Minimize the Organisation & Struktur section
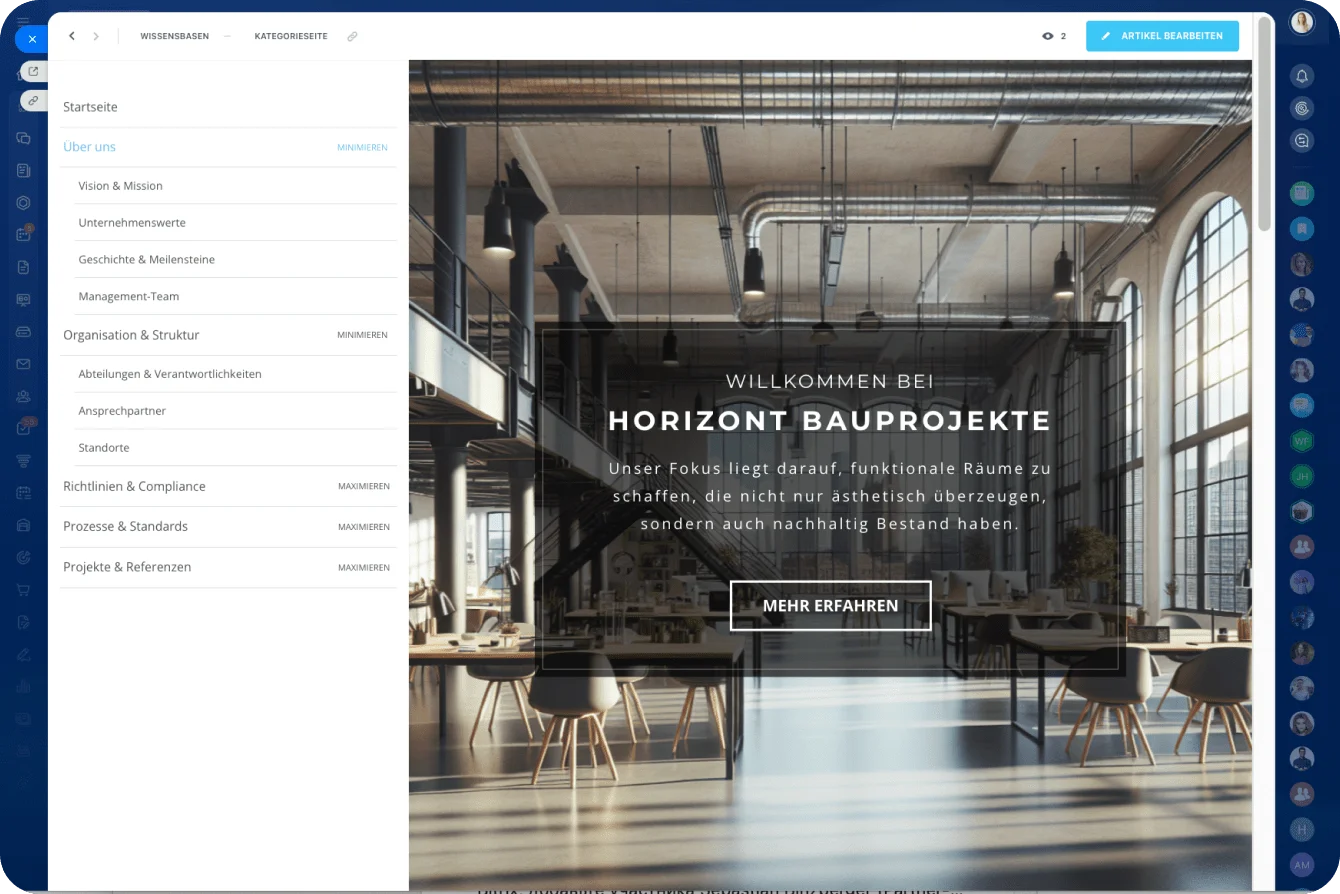The image size is (1340, 894). (362, 335)
